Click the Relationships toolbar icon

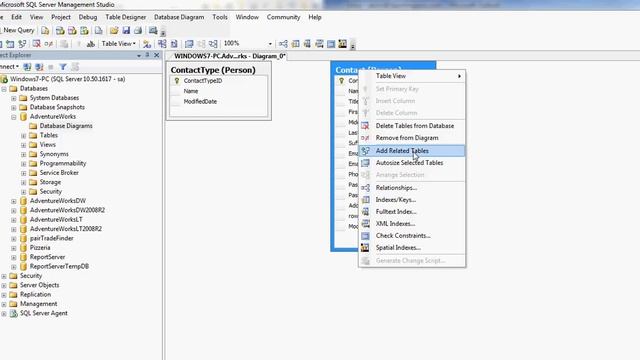click(283, 44)
